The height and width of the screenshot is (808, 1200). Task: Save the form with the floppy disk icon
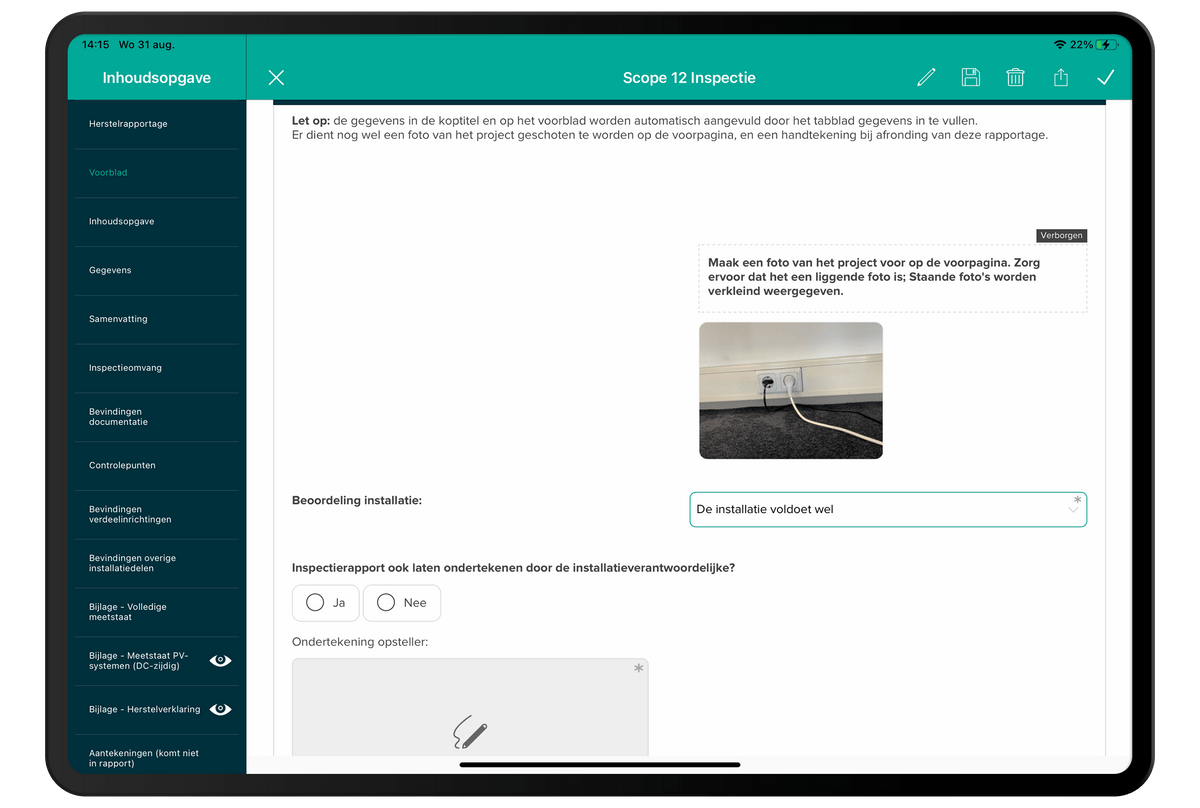tap(970, 78)
